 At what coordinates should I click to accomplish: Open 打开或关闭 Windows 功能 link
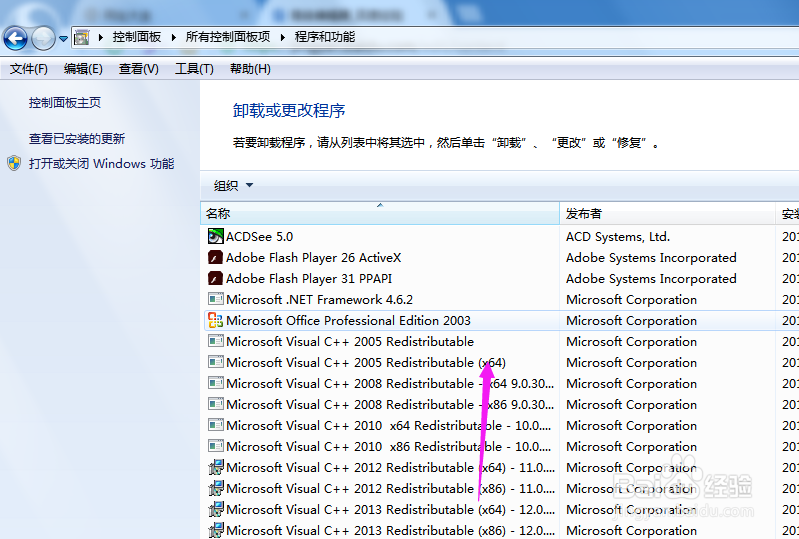point(101,164)
